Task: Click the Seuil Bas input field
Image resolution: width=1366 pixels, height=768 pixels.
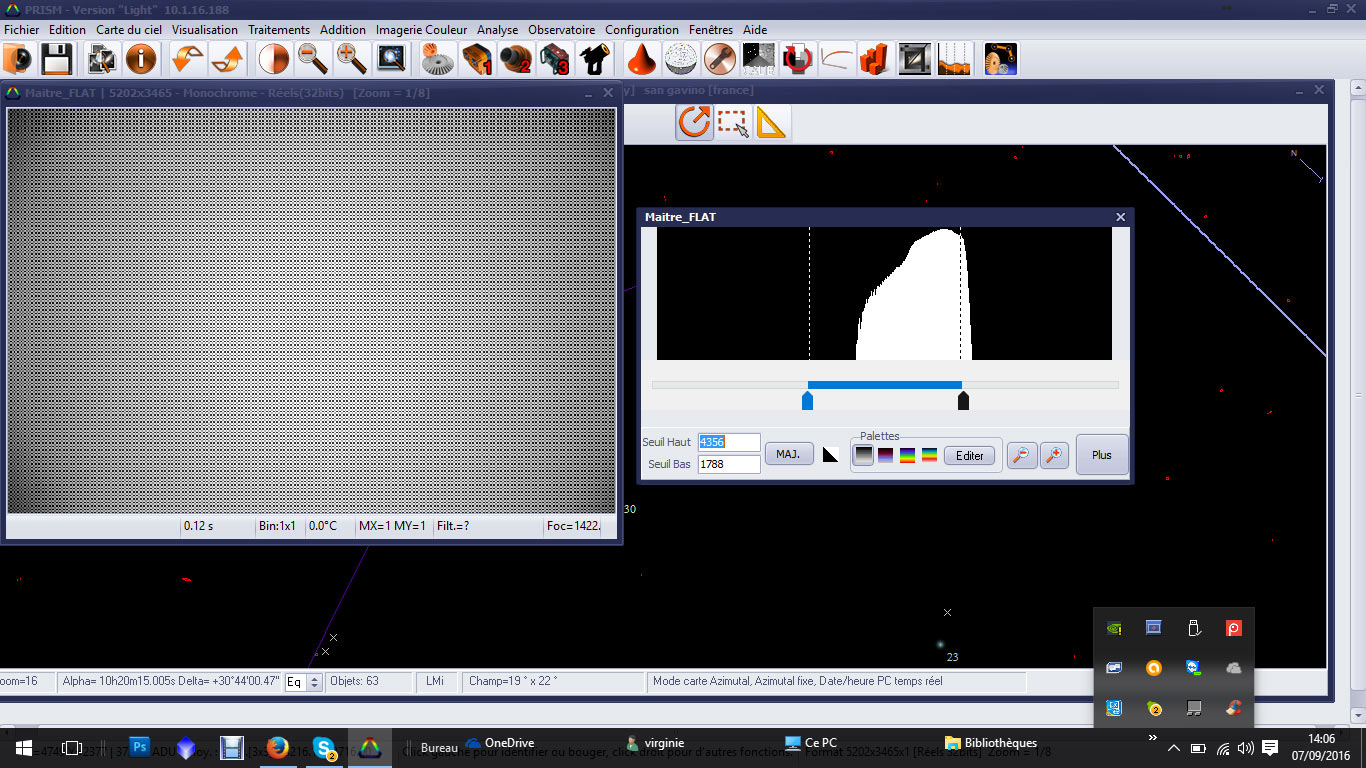Action: pos(729,464)
